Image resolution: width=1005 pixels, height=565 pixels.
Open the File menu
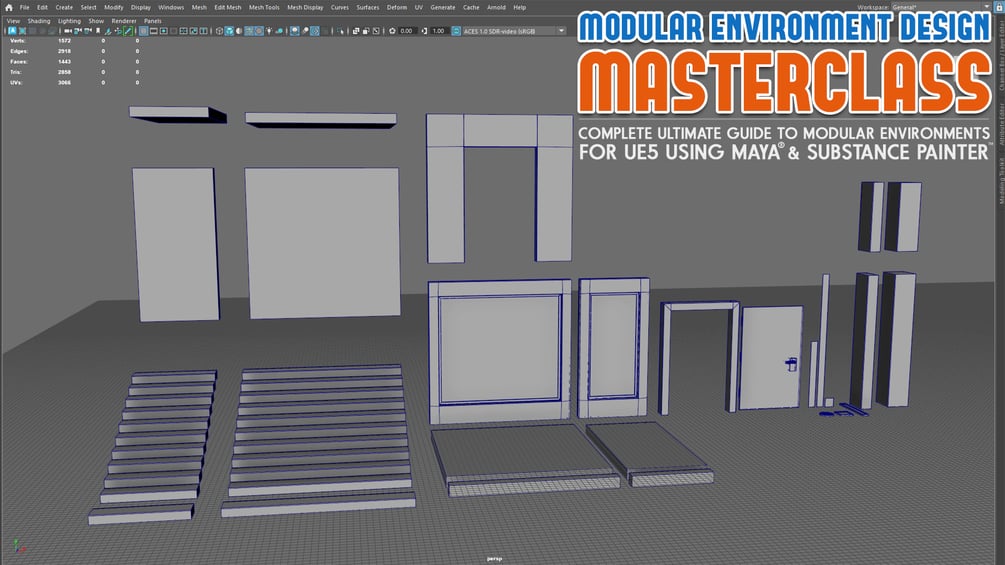24,8
